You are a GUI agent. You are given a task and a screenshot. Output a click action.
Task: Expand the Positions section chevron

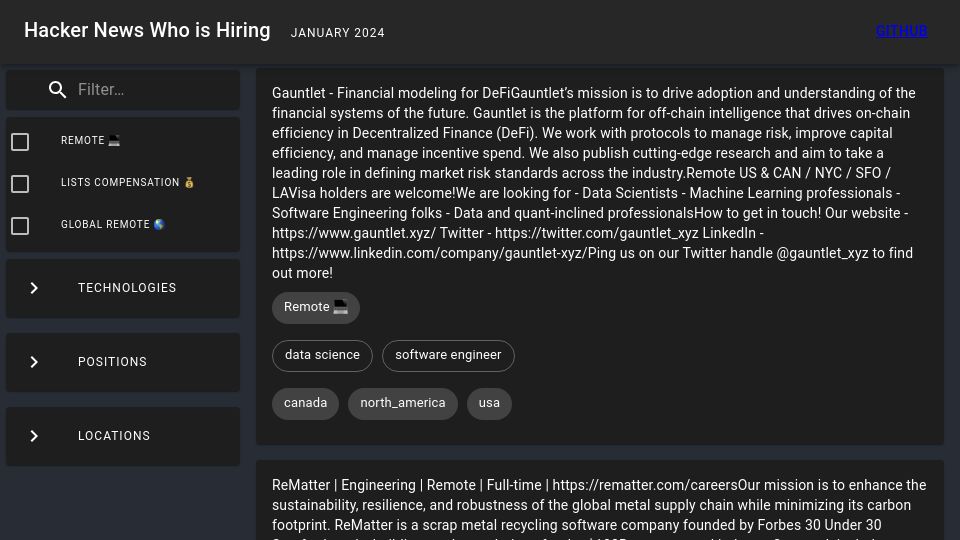point(34,362)
